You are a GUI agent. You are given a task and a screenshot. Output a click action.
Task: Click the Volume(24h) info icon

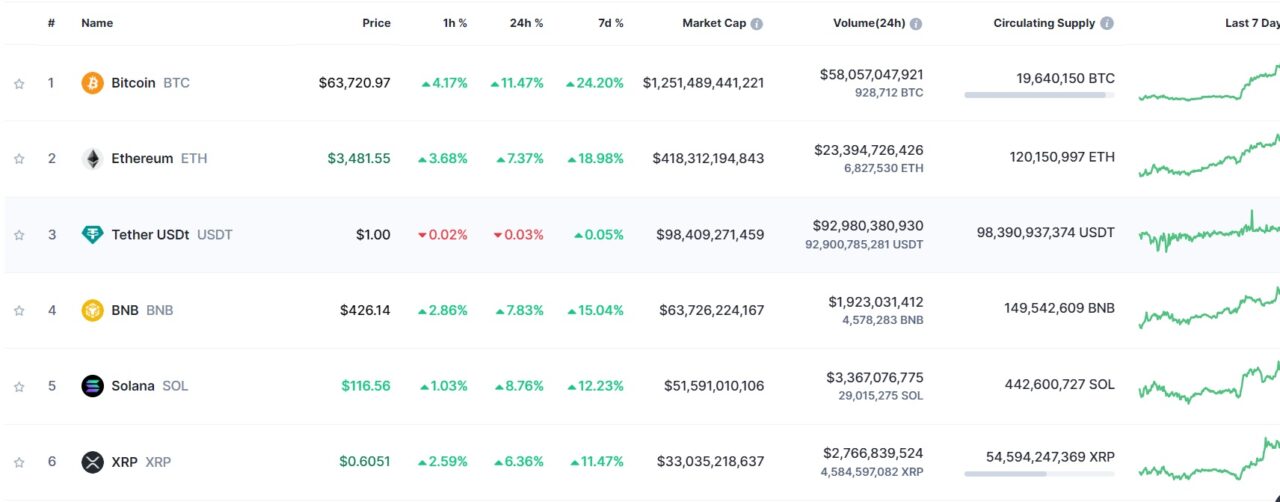point(916,23)
